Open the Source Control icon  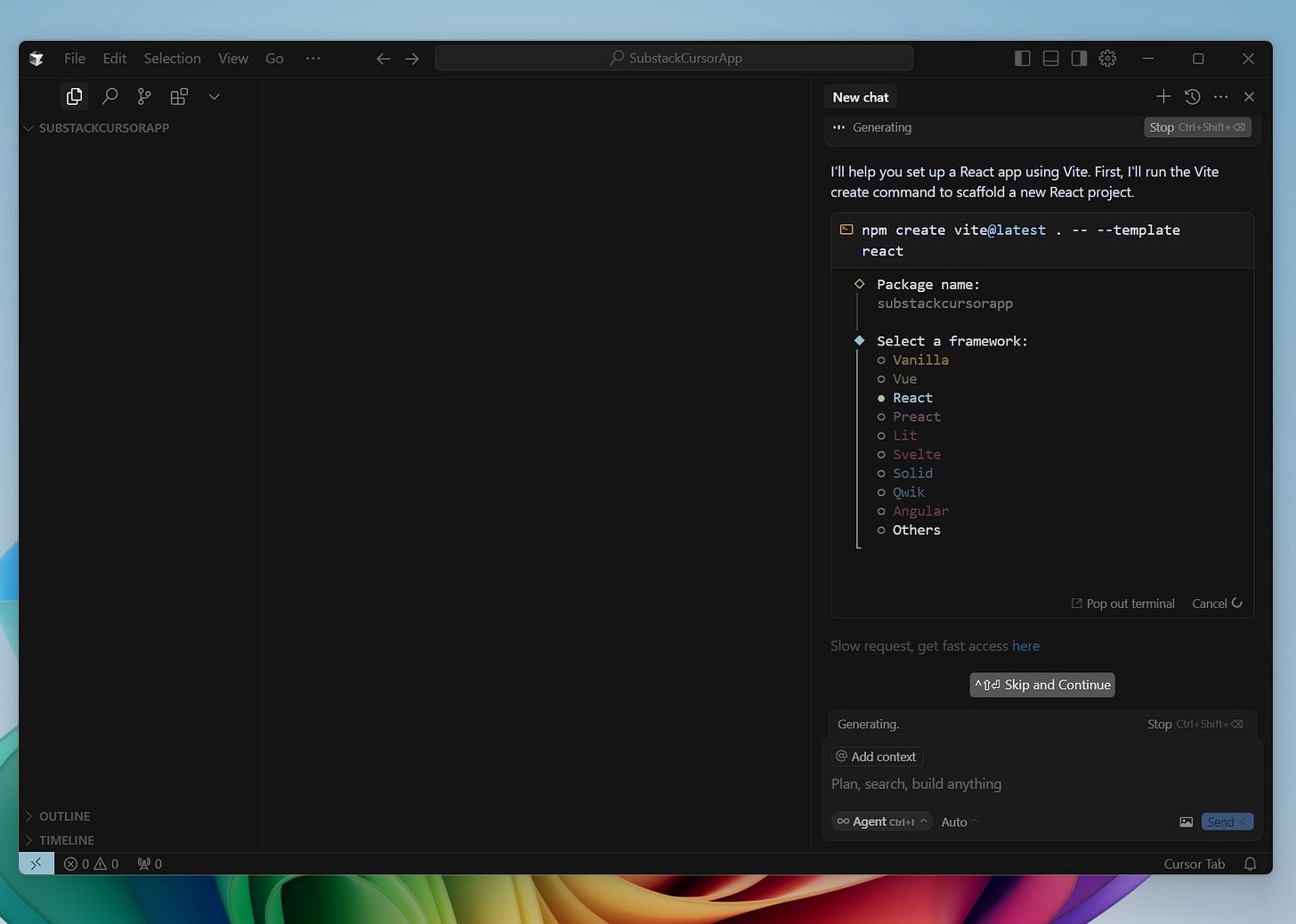coord(144,96)
